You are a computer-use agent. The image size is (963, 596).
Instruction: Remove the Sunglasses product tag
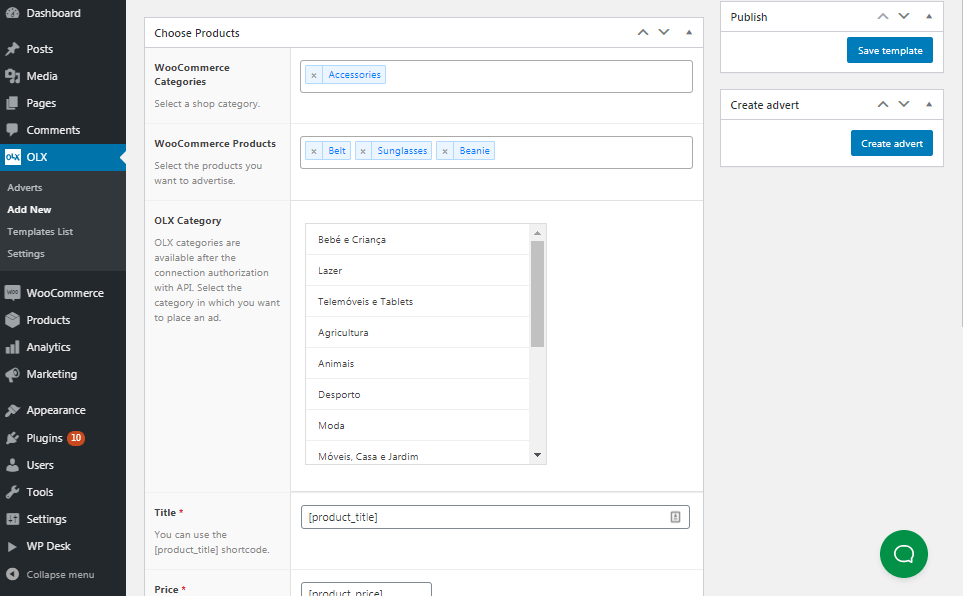[x=363, y=151]
